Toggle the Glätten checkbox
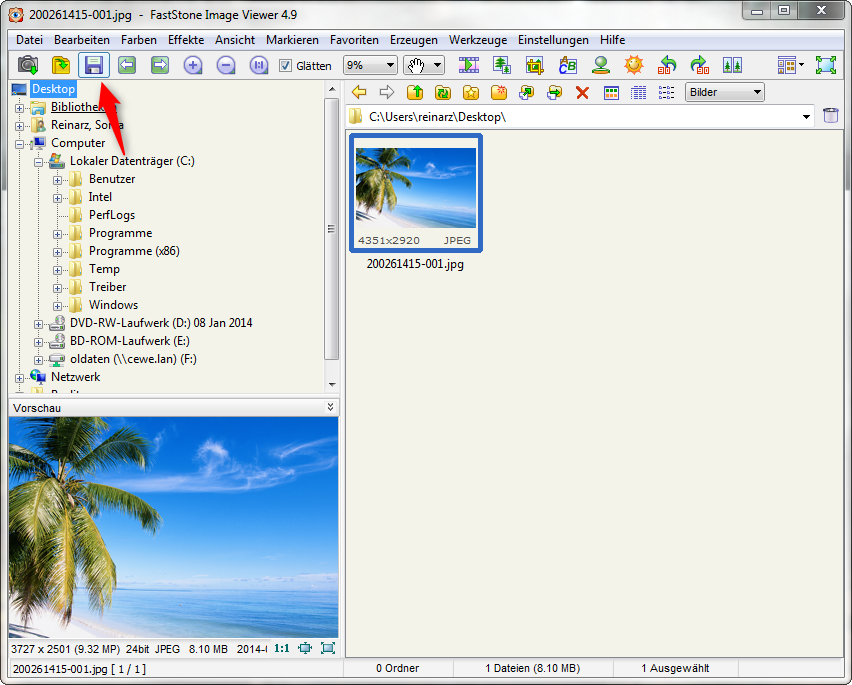 point(286,66)
